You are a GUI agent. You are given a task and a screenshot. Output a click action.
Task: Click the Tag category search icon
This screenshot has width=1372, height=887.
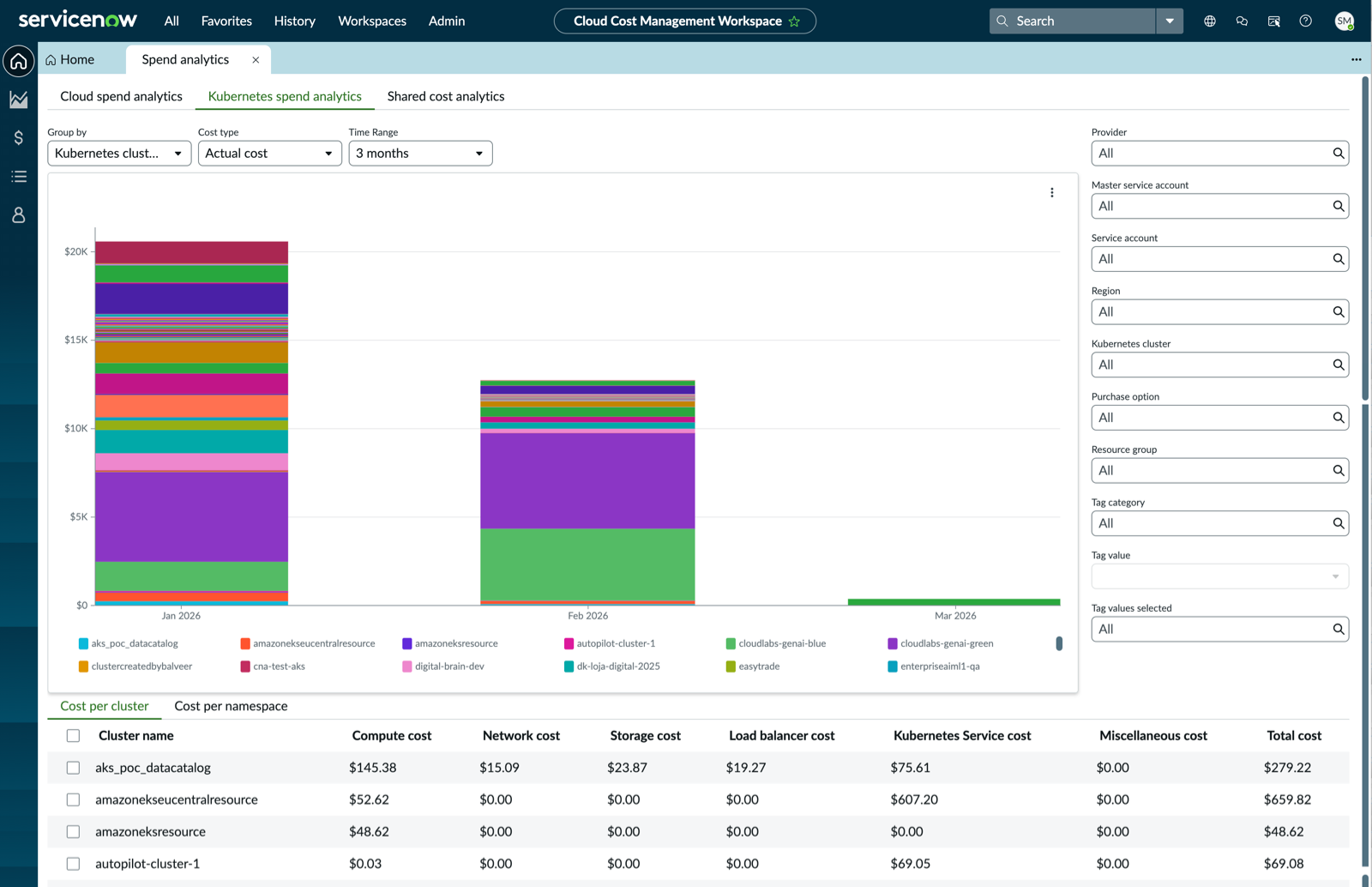[x=1338, y=523]
